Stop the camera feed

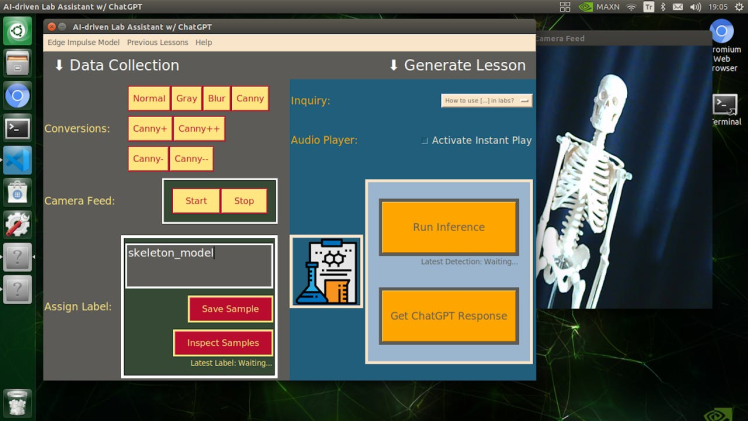point(244,201)
